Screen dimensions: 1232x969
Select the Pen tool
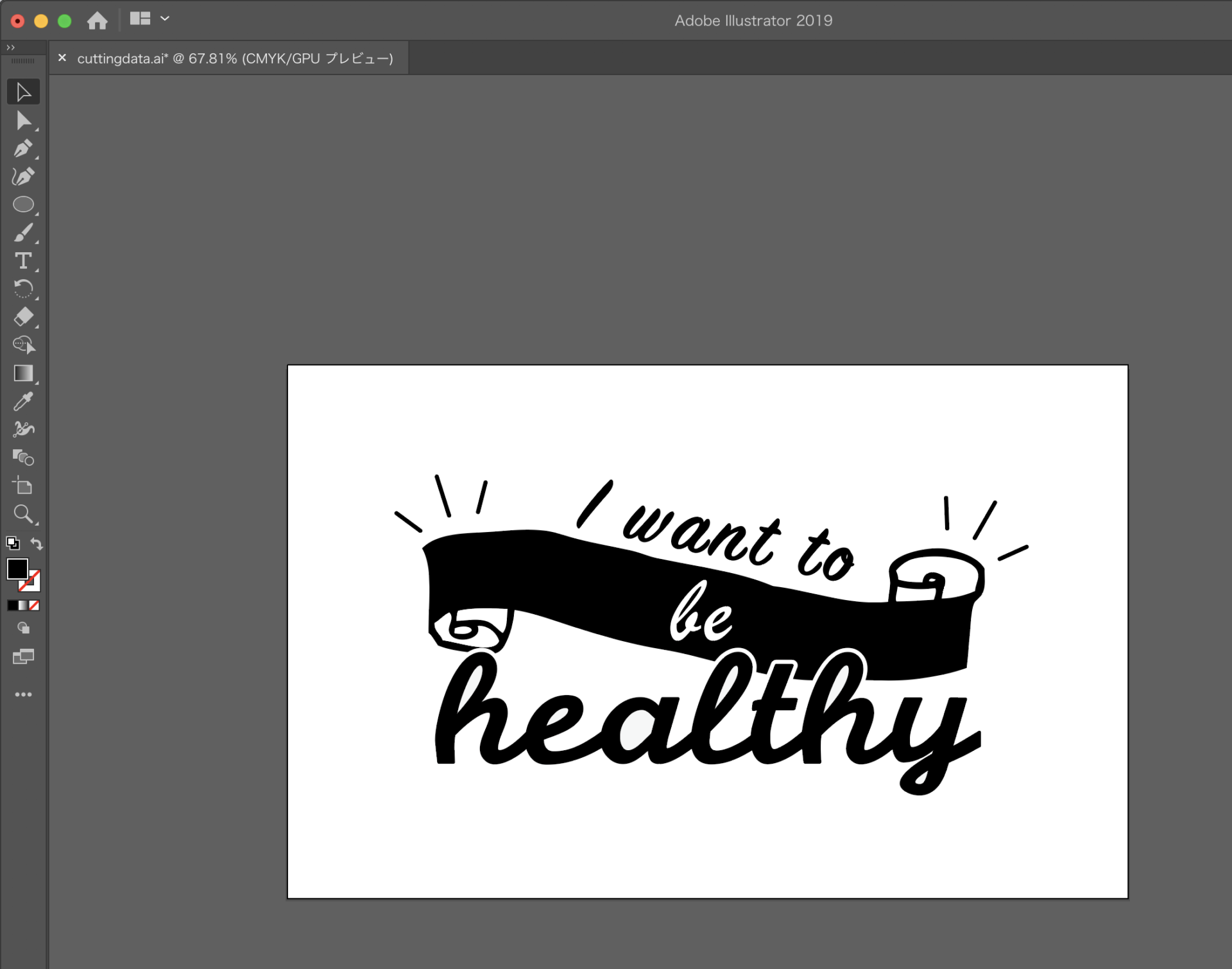click(x=23, y=149)
